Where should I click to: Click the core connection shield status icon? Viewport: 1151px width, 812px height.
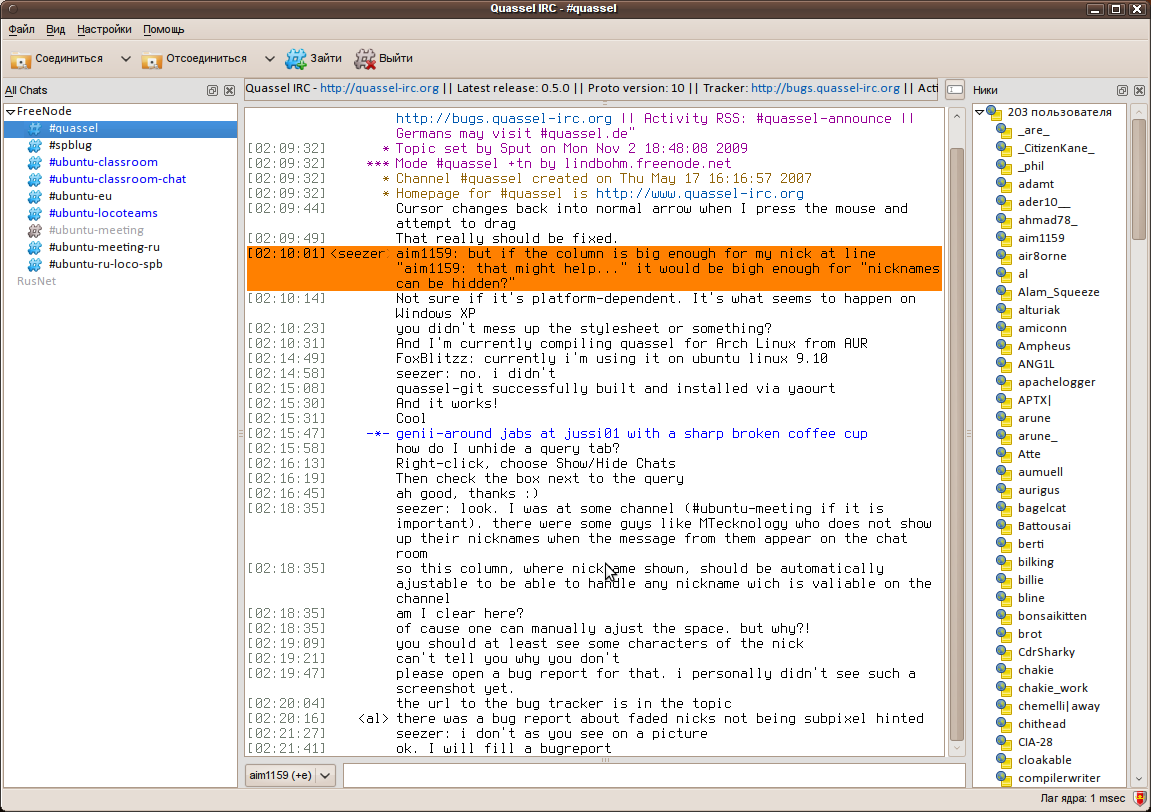pyautogui.click(x=1140, y=799)
